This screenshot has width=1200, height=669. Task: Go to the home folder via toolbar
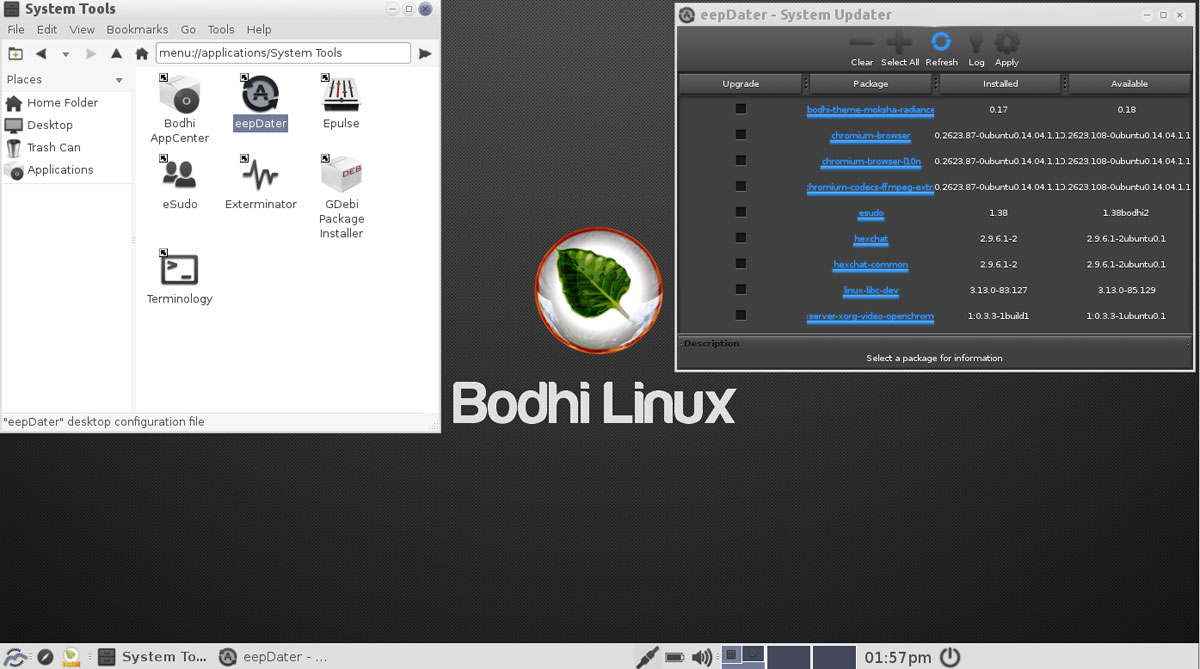142,53
